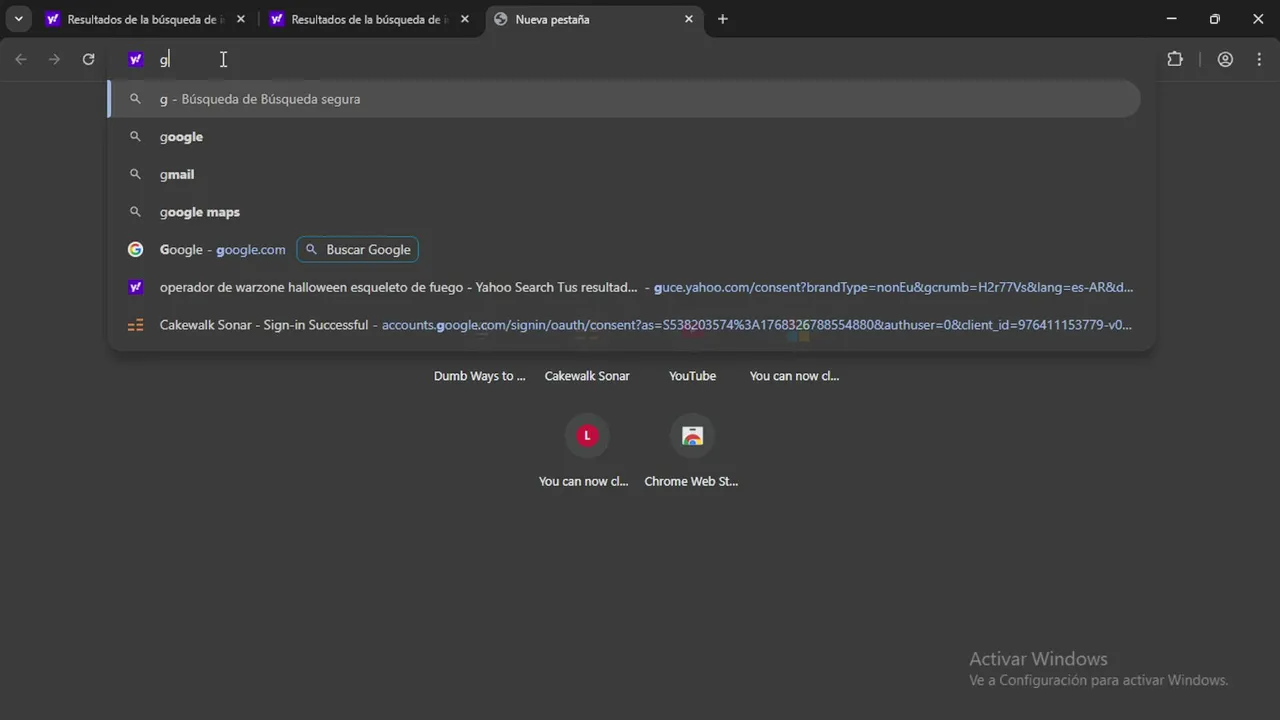Click the Yahoo search engine icon in address bar
Screen dimensions: 1280x720
[x=136, y=59]
